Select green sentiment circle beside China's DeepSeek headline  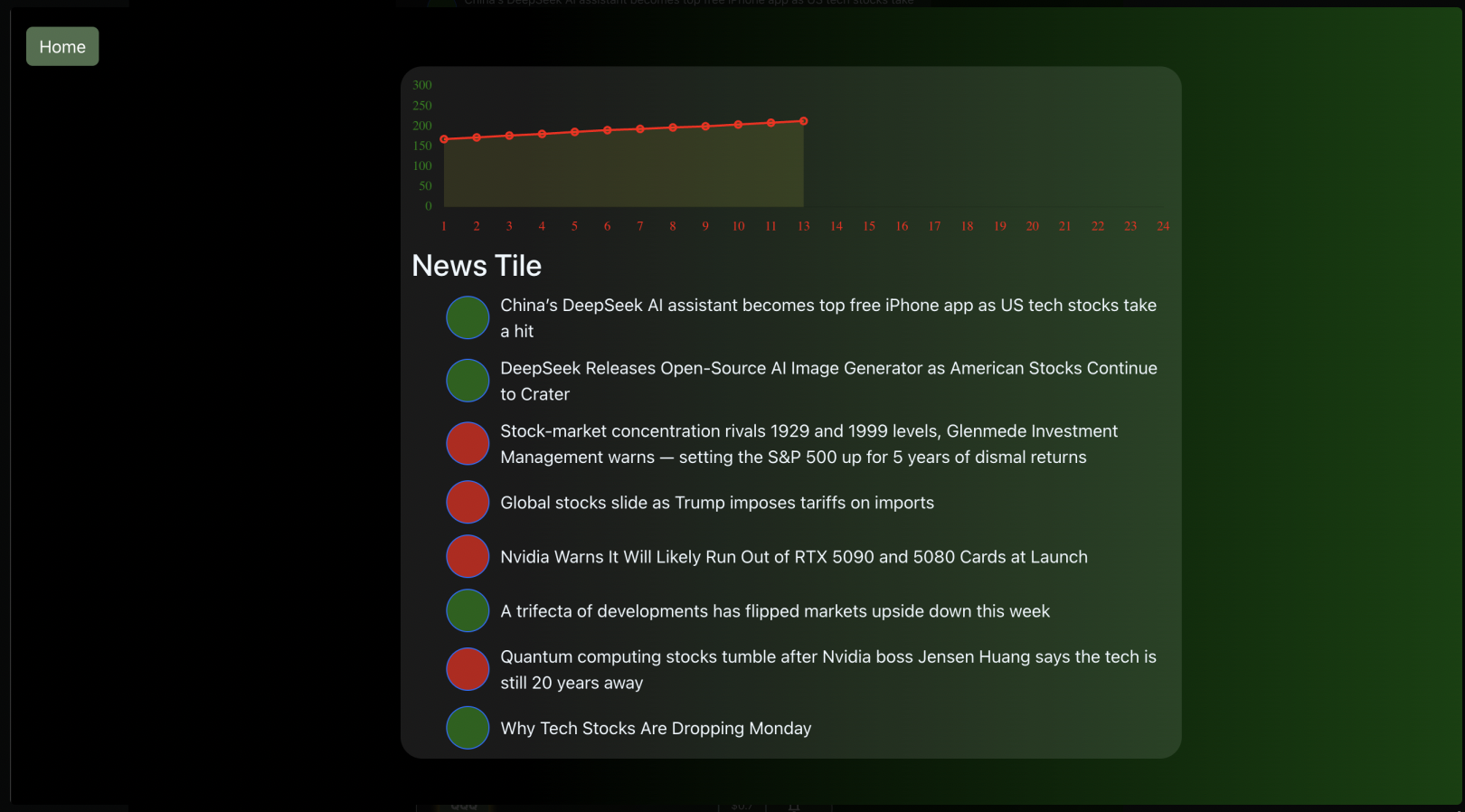click(468, 317)
